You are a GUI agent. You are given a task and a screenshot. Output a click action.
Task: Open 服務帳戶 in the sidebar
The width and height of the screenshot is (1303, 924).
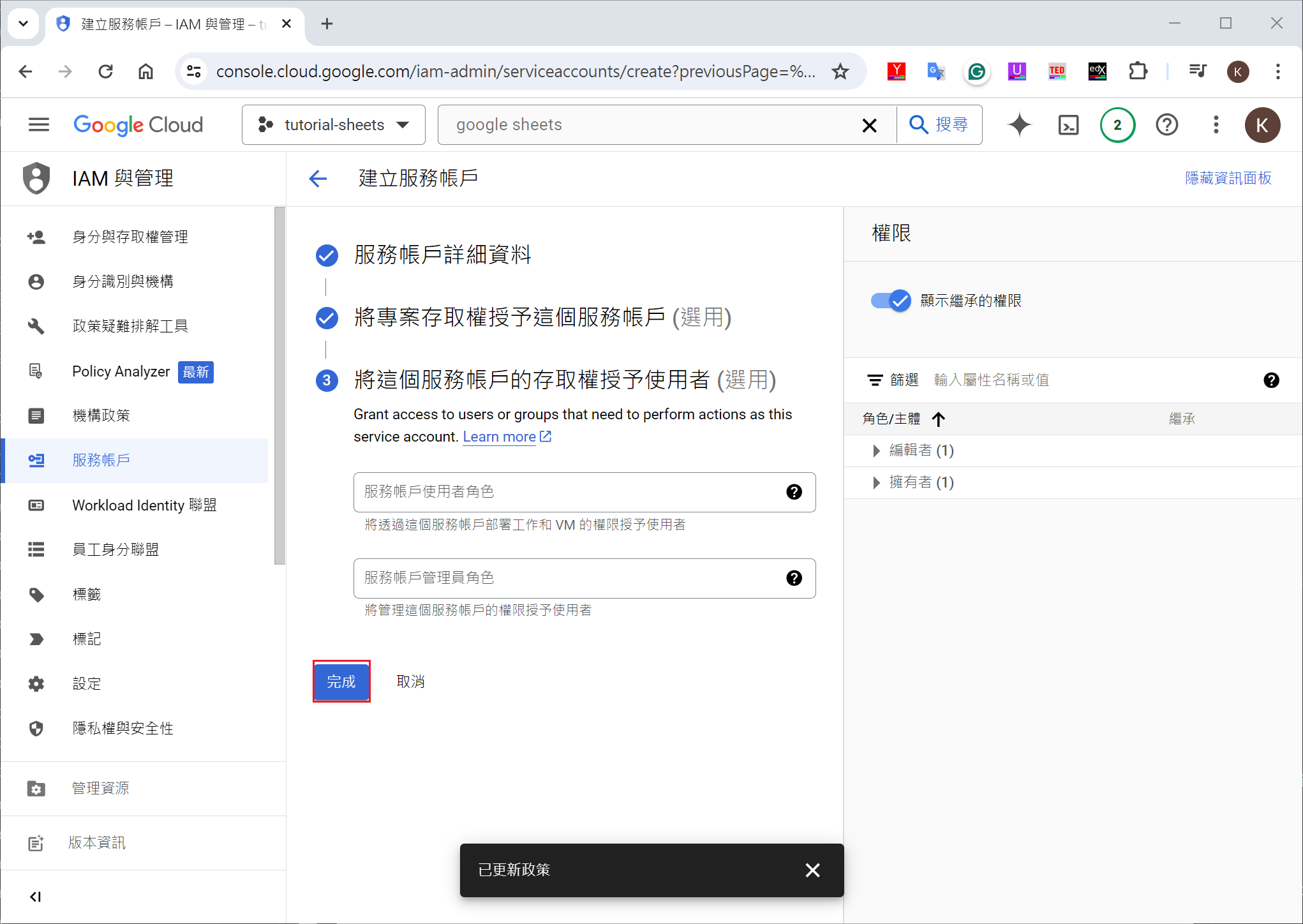[x=101, y=460]
